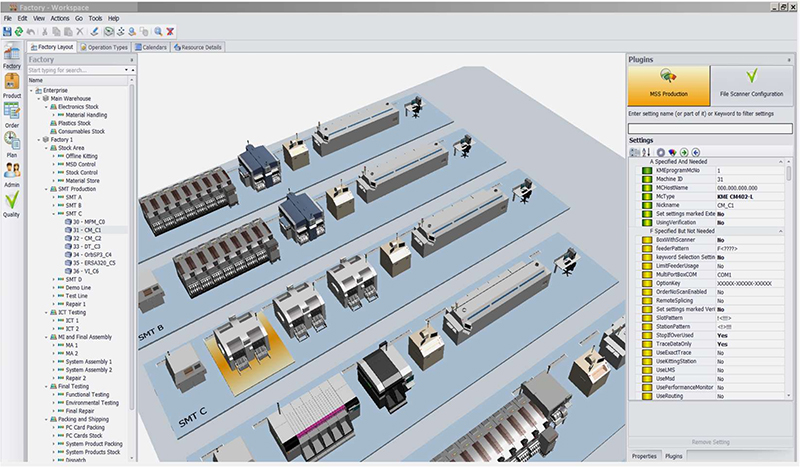This screenshot has height=467, width=800.
Task: Click the Save icon in the toolbar
Action: [x=8, y=32]
